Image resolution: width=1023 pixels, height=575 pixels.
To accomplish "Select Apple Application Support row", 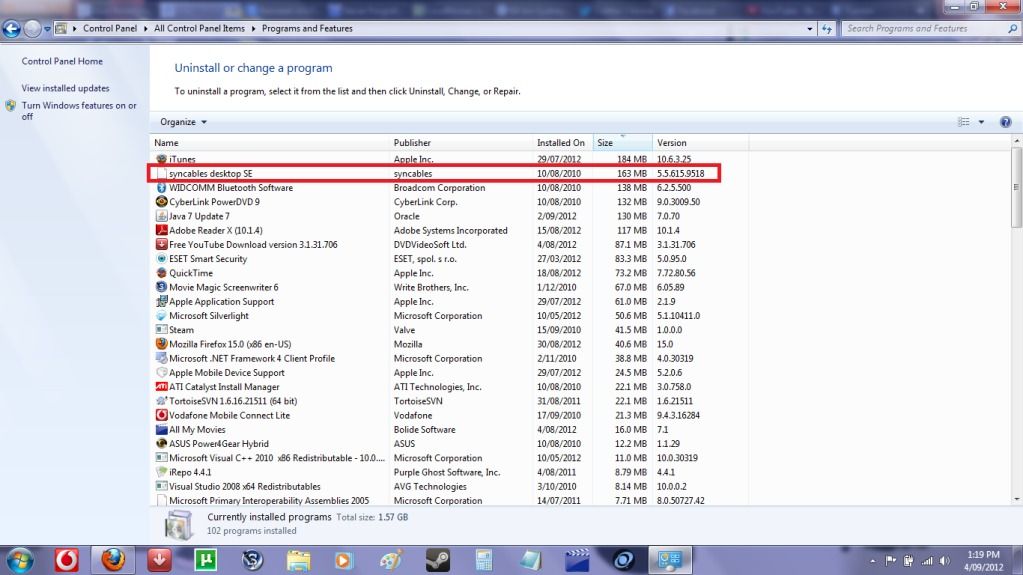I will (450, 302).
